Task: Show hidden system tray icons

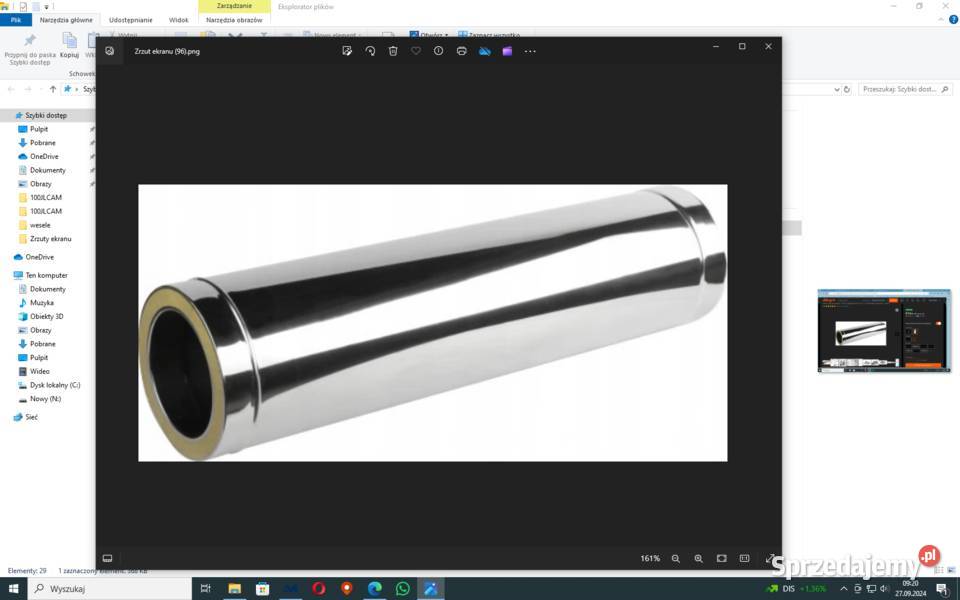Action: [x=843, y=589]
